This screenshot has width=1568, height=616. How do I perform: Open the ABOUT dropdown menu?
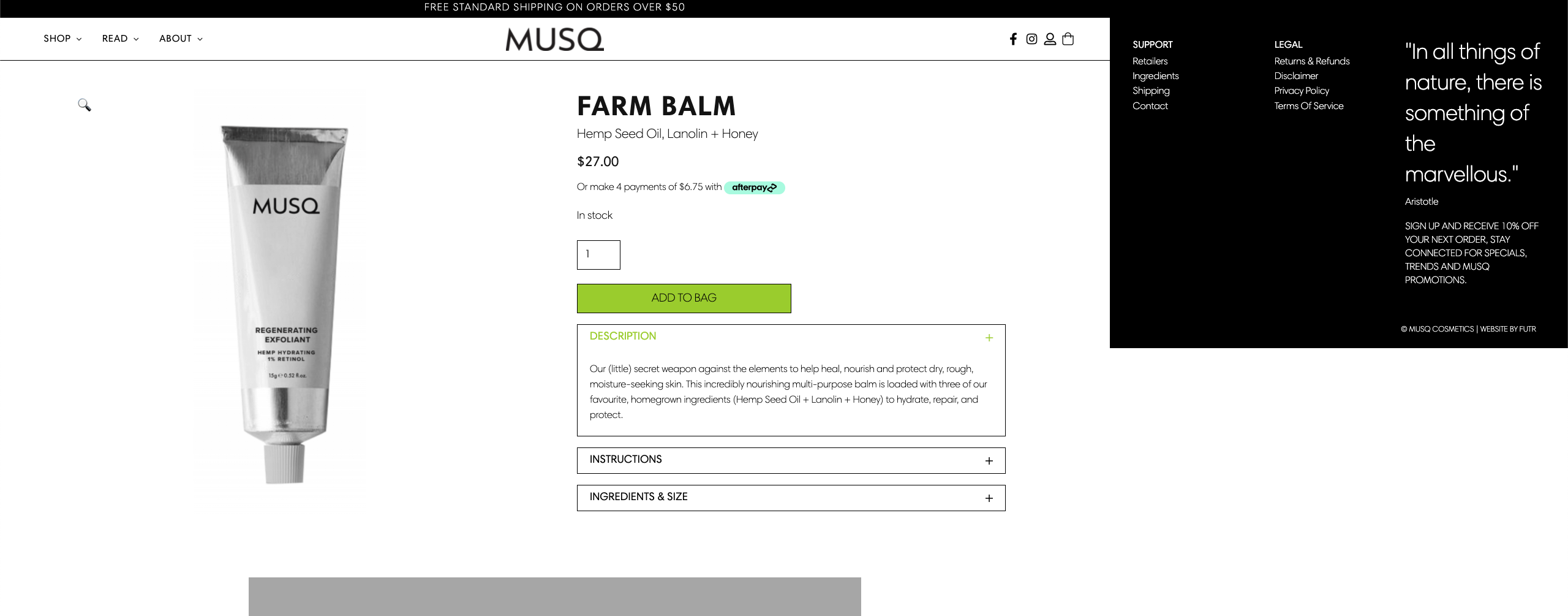[x=181, y=39]
